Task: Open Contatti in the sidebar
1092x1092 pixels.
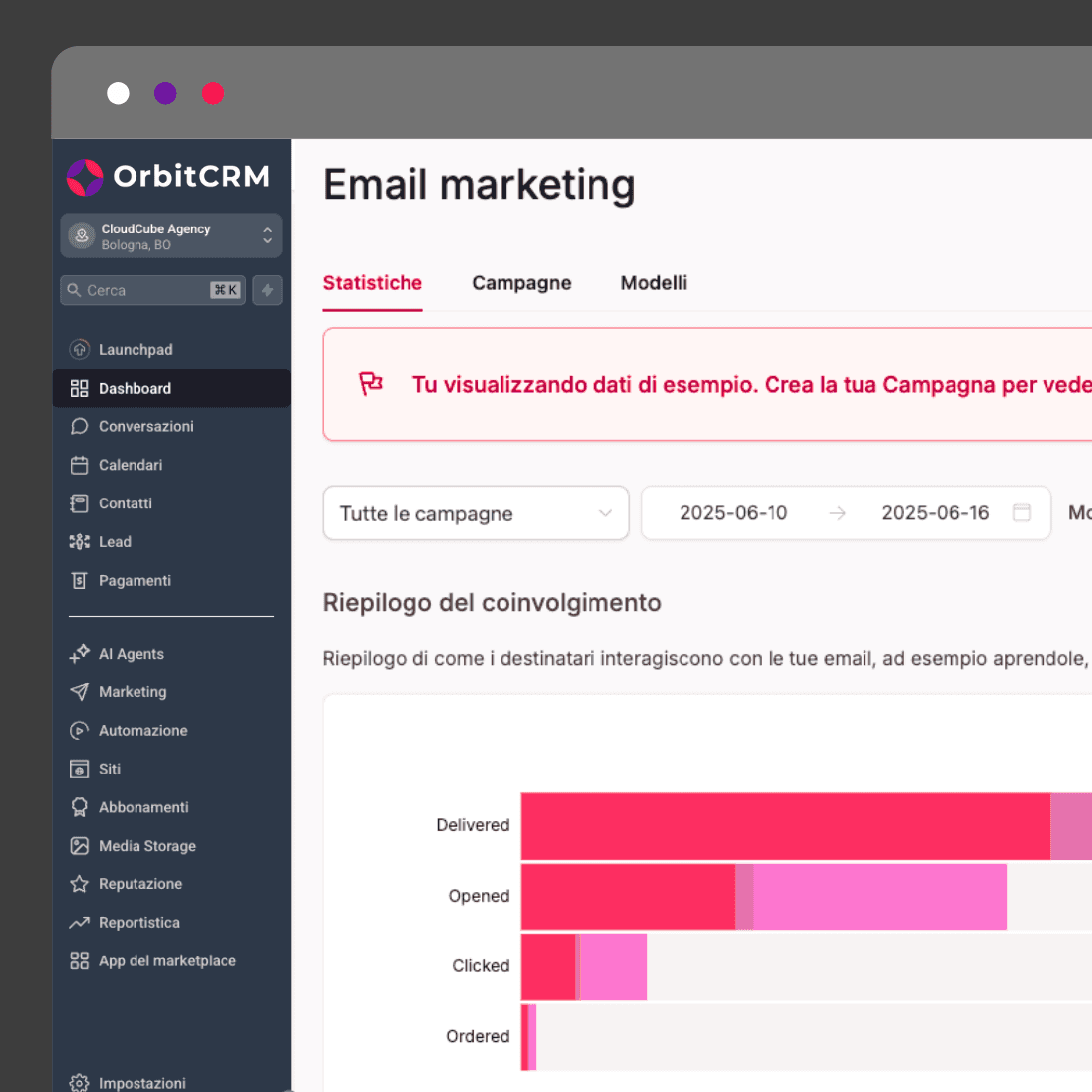Action: pos(172,502)
